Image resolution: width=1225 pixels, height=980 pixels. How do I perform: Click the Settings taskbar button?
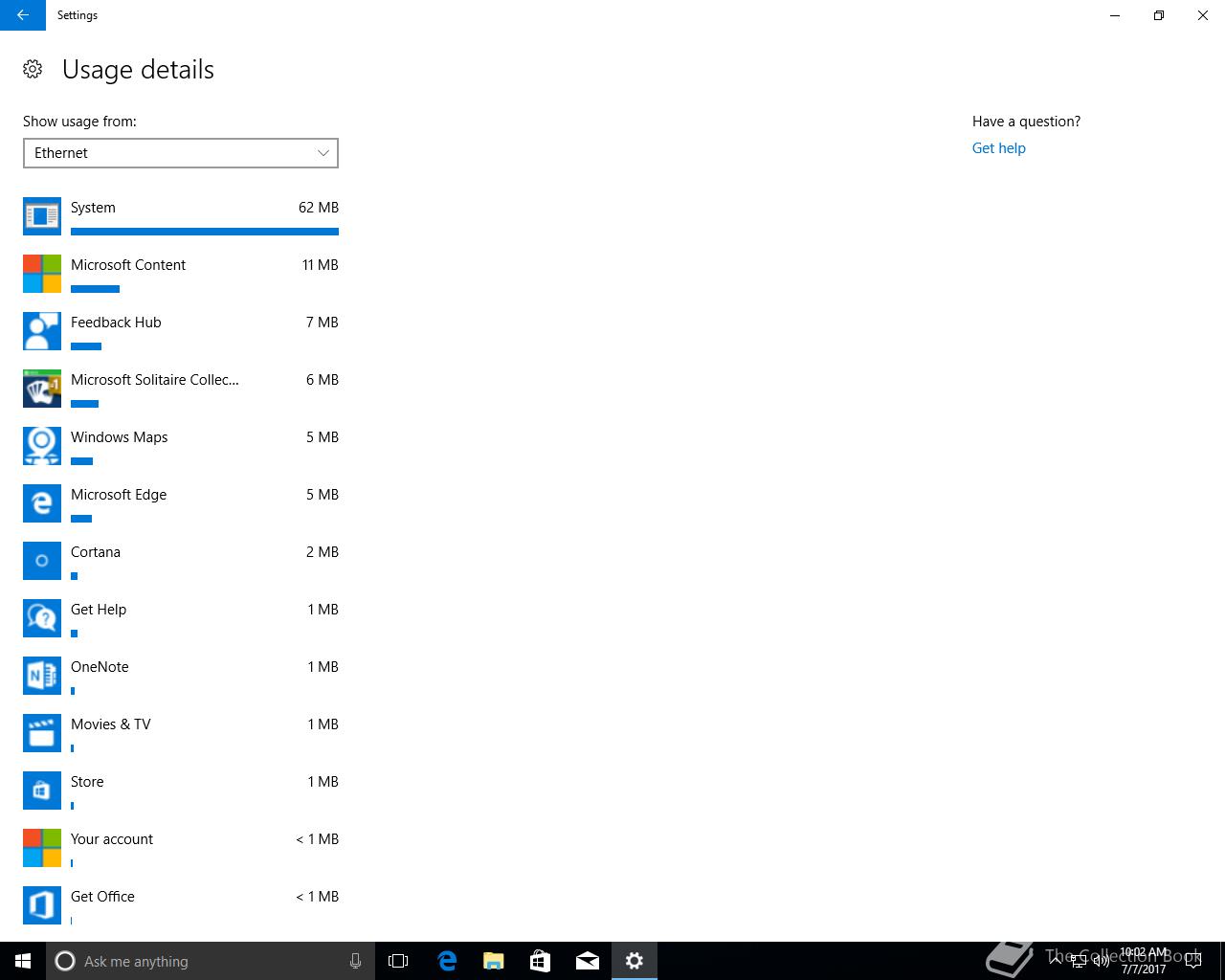click(634, 961)
